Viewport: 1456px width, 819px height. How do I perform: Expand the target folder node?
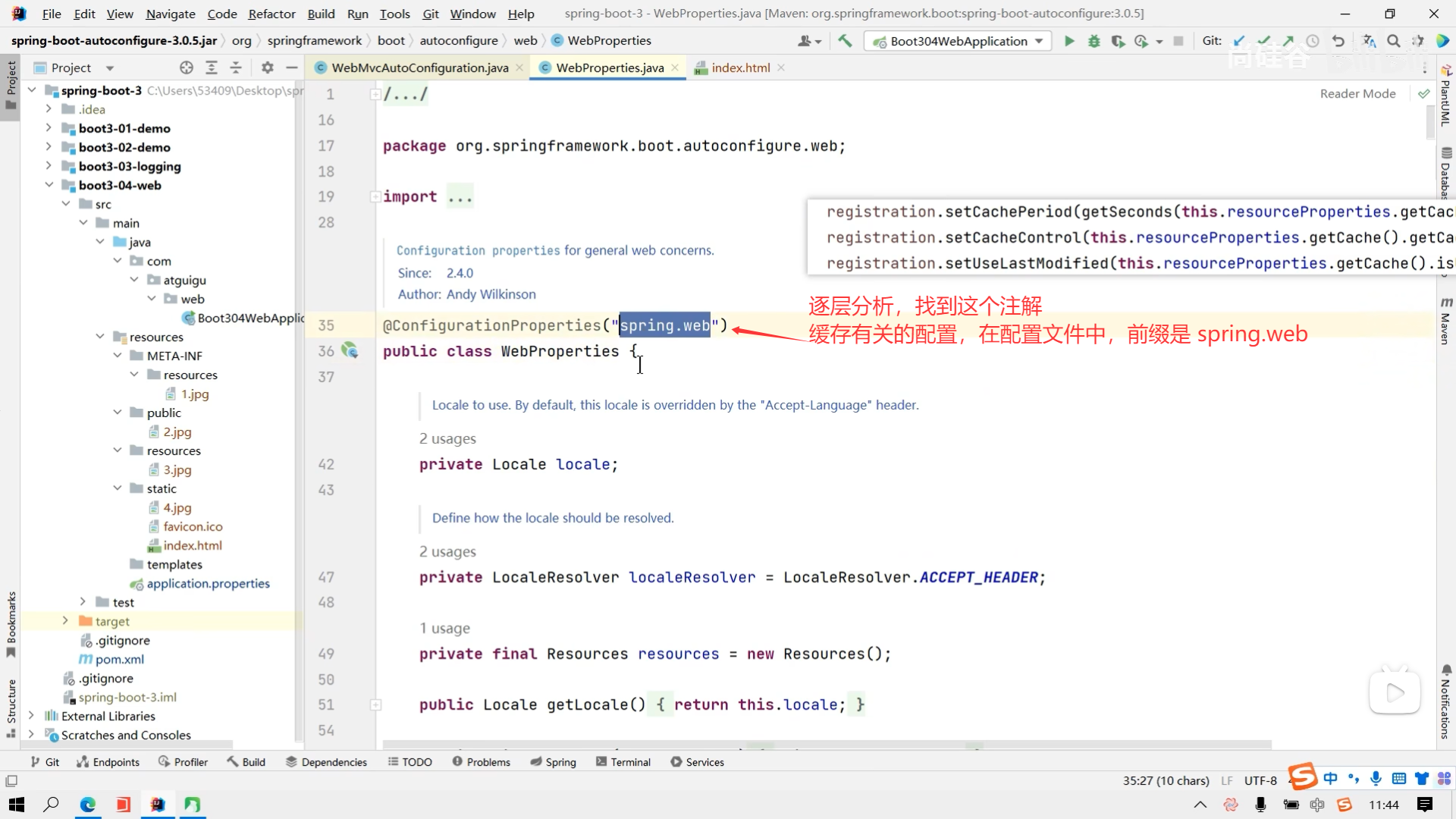[x=65, y=621]
